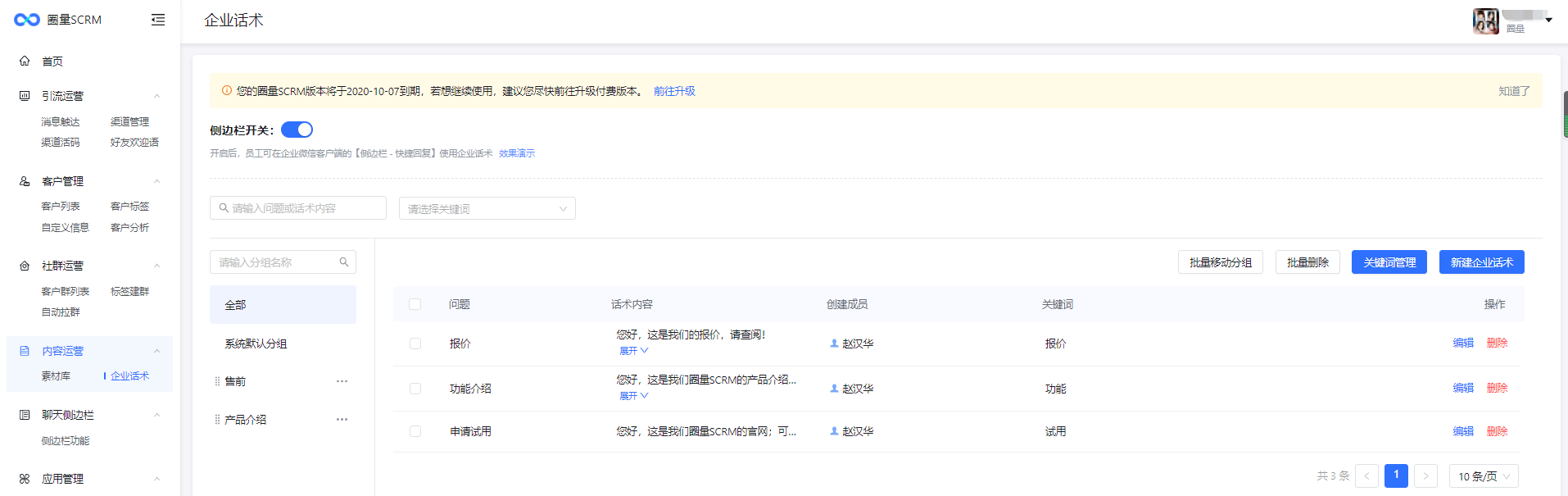Viewport: 1568px width, 496px height.
Task: Click the 请输入问题或话术内容 search field
Action: point(298,208)
